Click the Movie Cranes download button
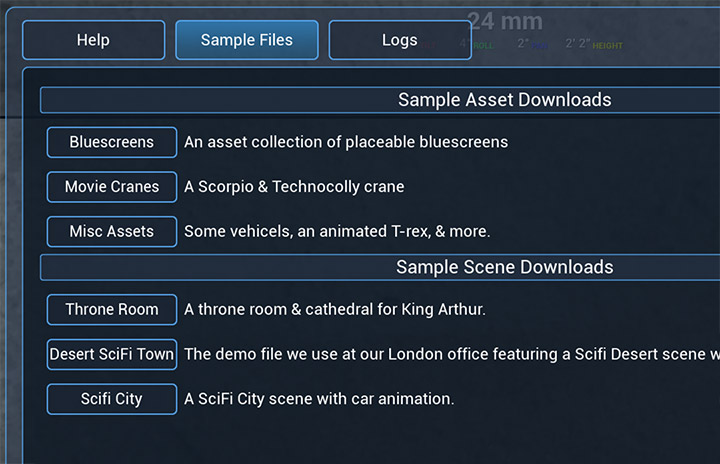 112,187
